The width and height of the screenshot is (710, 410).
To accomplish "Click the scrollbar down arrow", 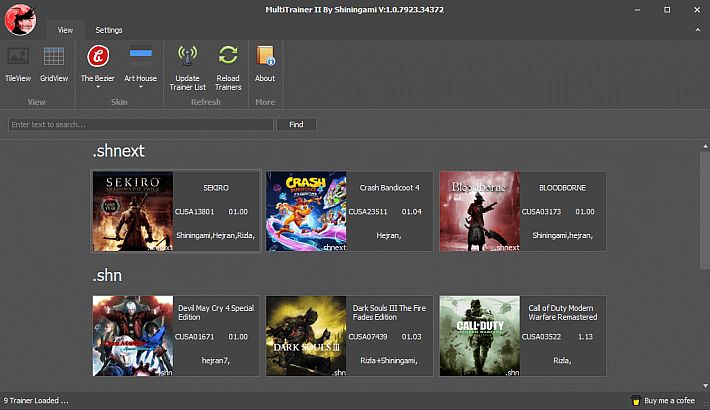I will click(705, 386).
